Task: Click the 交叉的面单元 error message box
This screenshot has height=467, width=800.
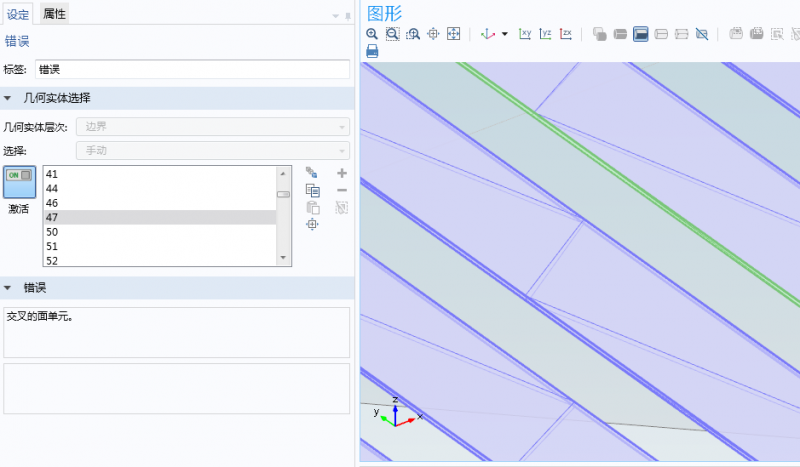Action: 177,332
